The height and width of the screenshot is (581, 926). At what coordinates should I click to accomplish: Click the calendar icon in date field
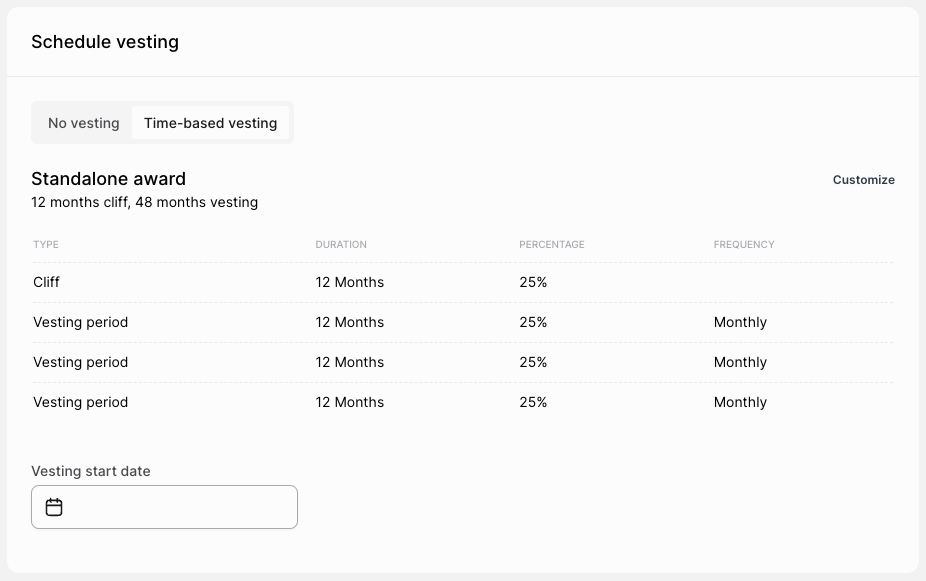(x=54, y=507)
